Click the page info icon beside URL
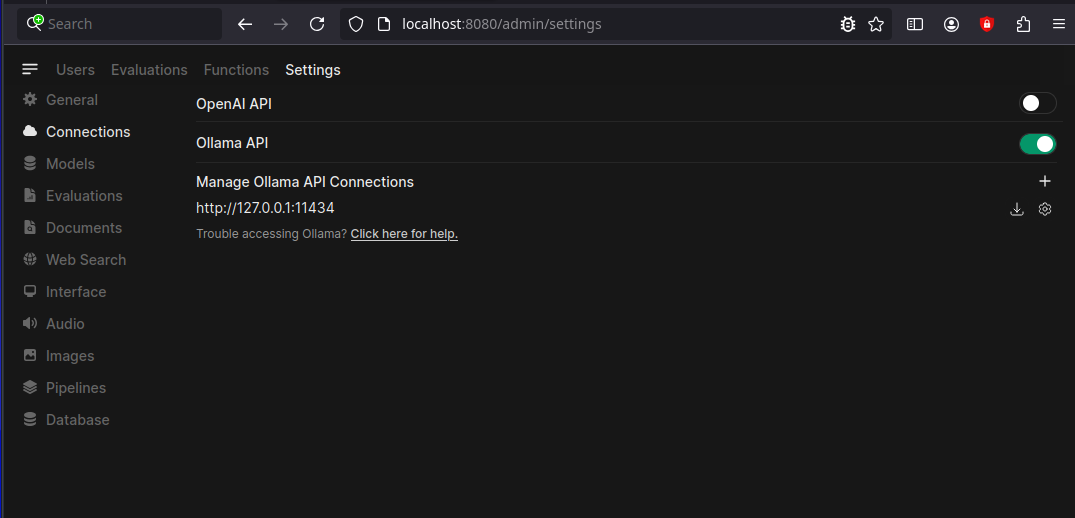Image resolution: width=1075 pixels, height=518 pixels. [384, 24]
